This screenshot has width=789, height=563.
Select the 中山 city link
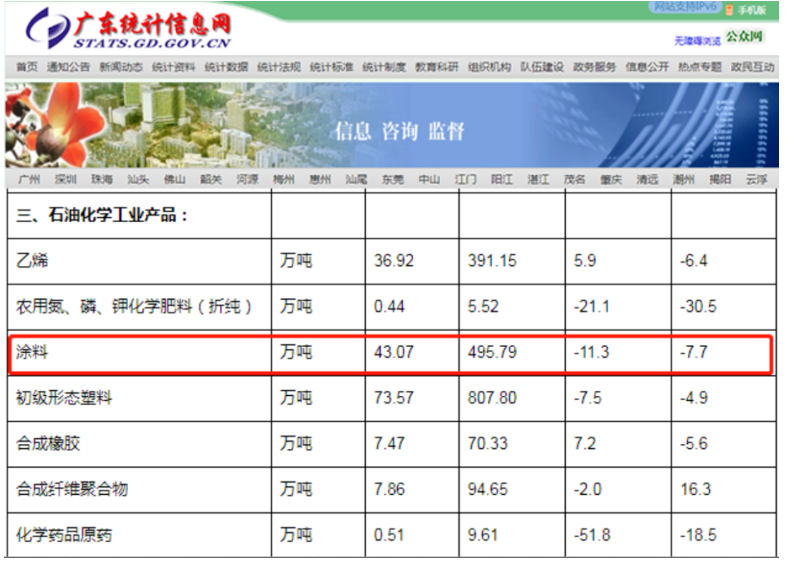click(x=429, y=180)
